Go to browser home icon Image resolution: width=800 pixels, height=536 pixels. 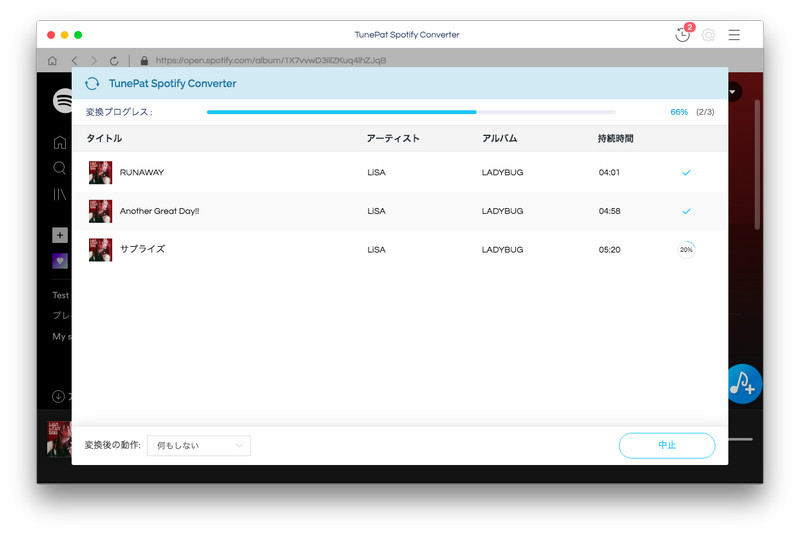[x=52, y=61]
